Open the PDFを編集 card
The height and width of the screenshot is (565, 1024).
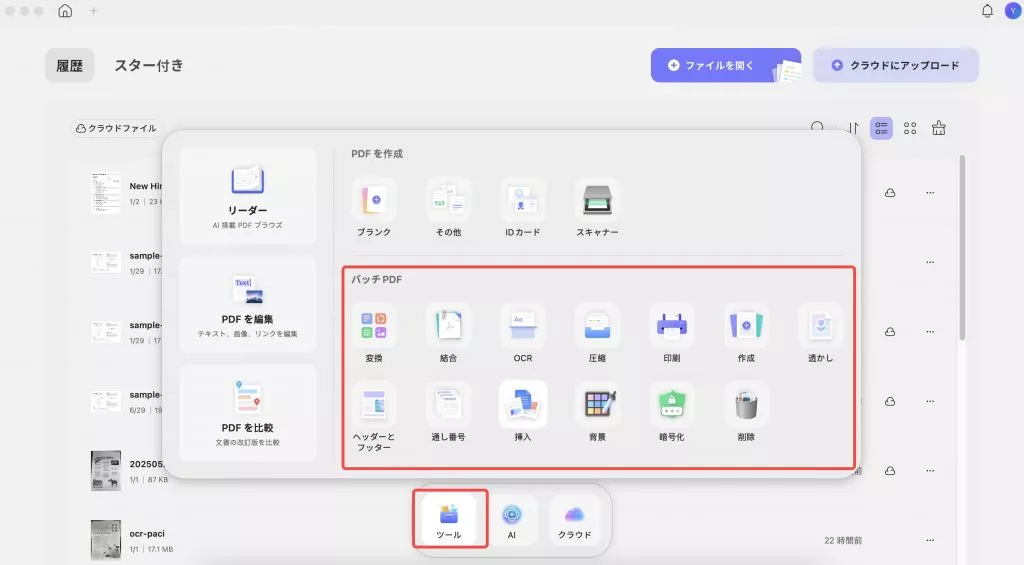point(248,305)
